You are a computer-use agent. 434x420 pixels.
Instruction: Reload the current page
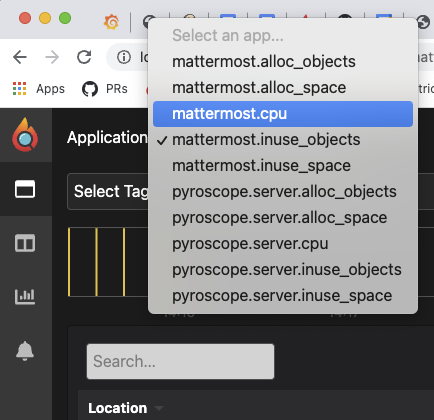pos(84,57)
